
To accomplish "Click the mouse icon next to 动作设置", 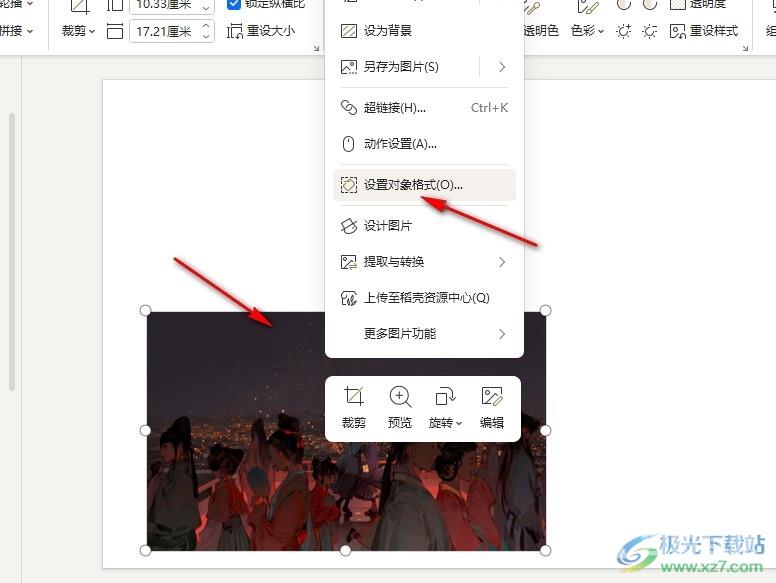I will tap(348, 144).
